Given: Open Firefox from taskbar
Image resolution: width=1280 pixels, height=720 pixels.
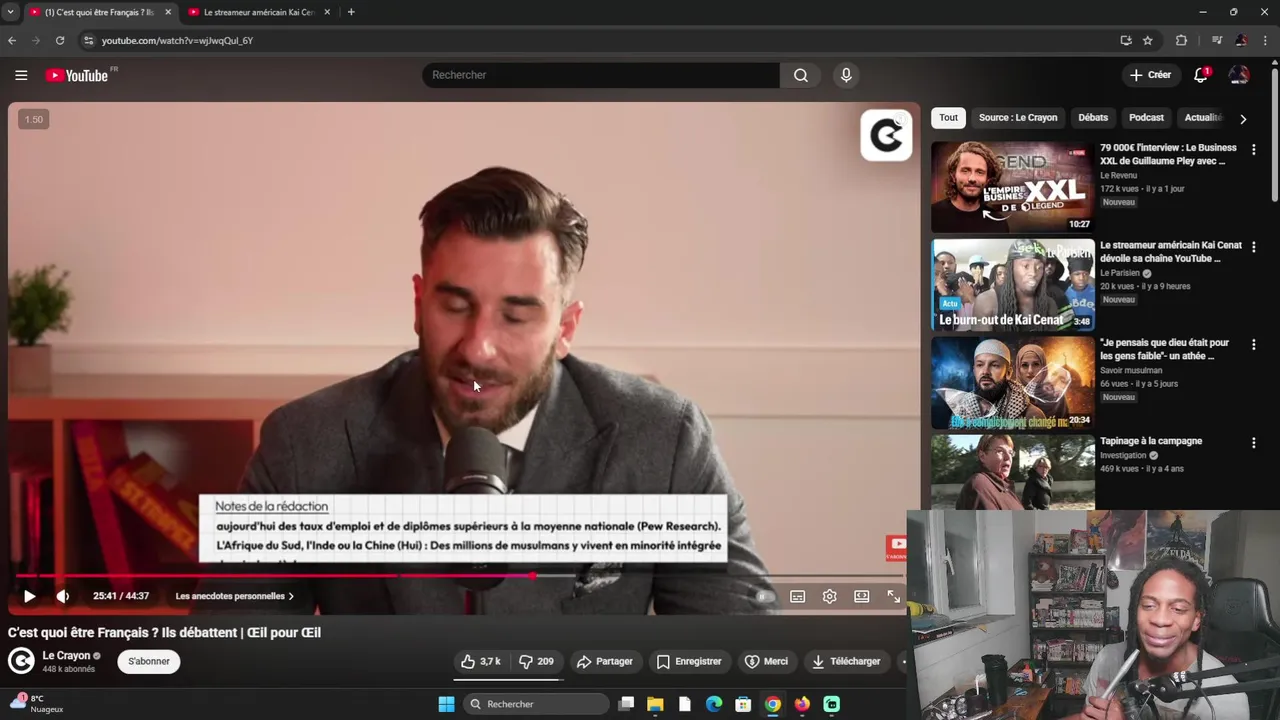Looking at the screenshot, I should pos(802,704).
